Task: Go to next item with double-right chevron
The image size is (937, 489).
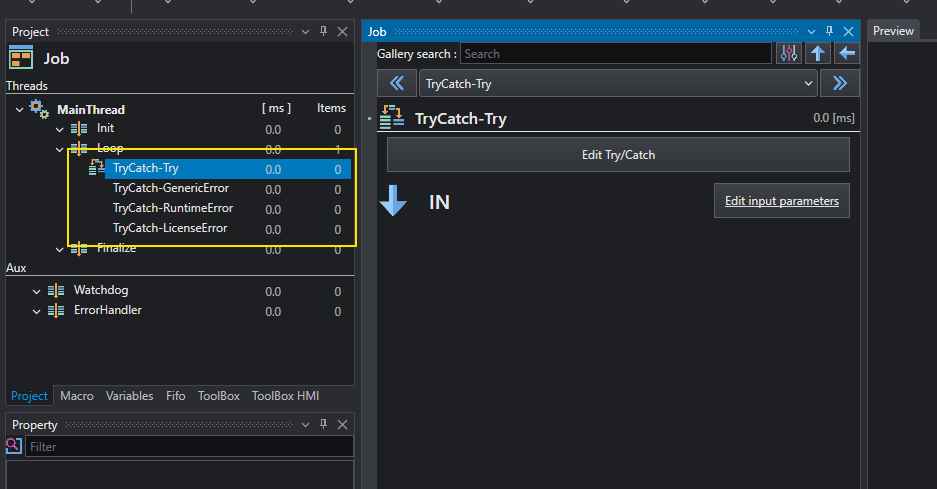Action: click(840, 83)
